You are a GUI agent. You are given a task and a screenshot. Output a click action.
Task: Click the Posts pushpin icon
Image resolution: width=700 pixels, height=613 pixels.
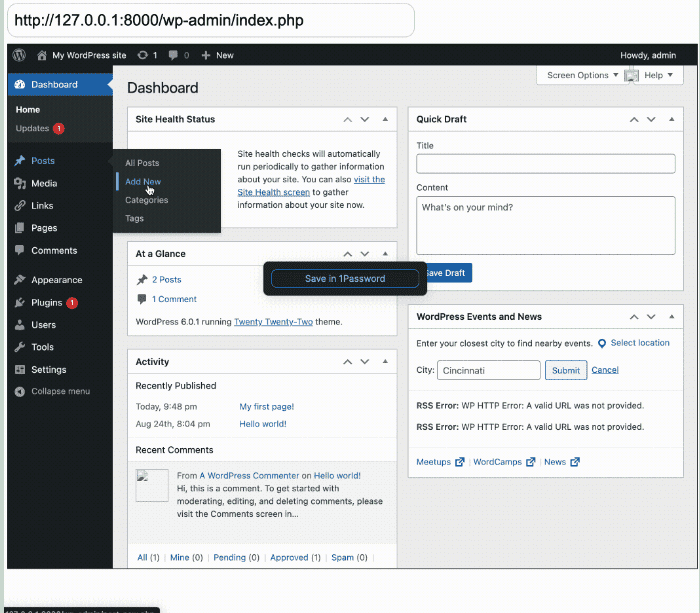coord(20,161)
